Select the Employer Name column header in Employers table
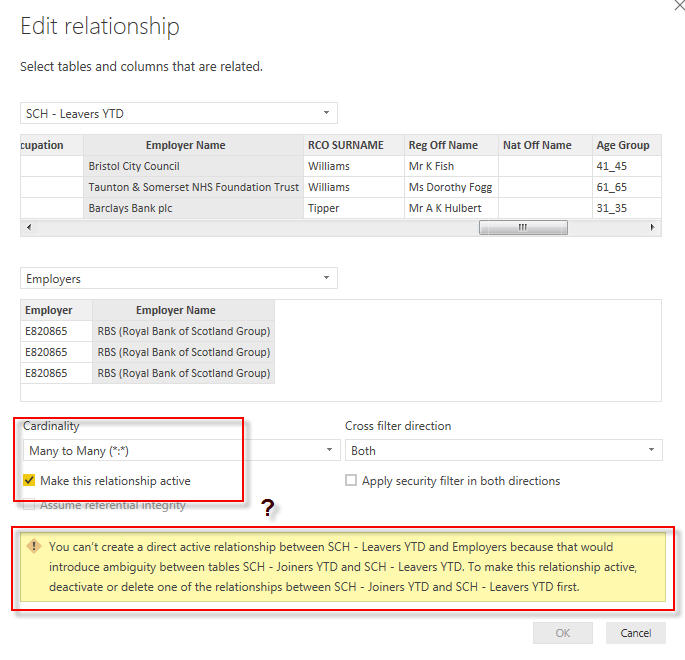Viewport: 685px width, 660px height. point(183,310)
